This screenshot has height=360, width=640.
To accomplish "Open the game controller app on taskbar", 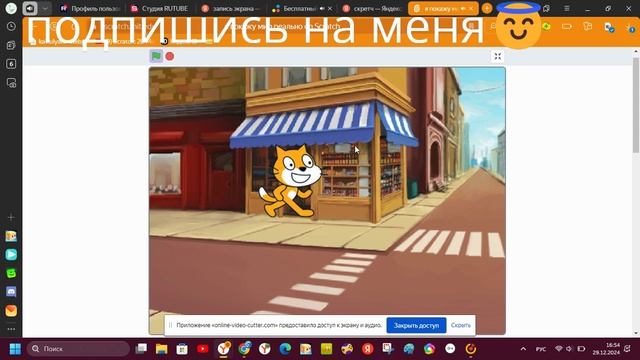I will pos(347,349).
